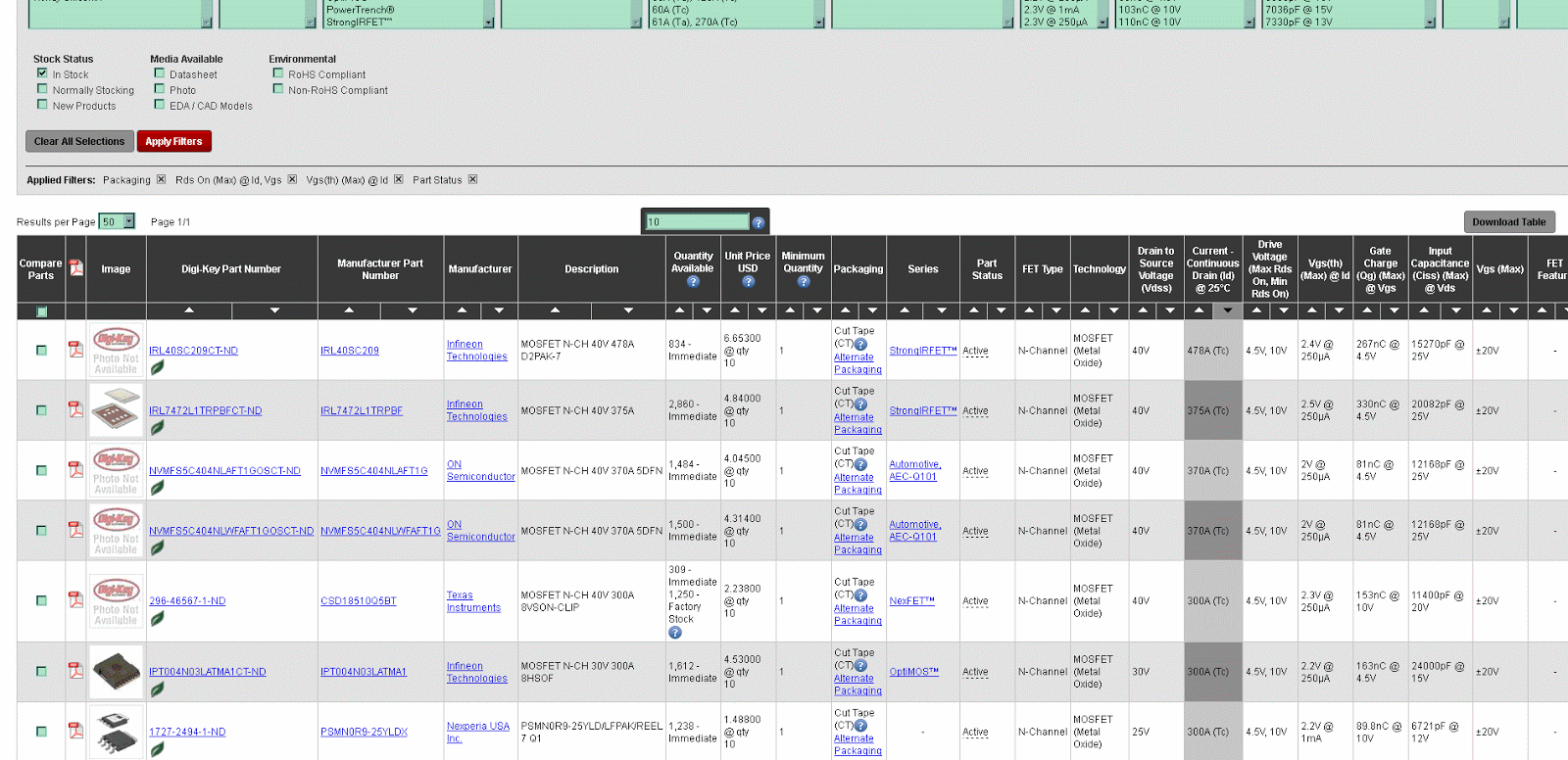Show help for Quantity Available column

coord(693,282)
